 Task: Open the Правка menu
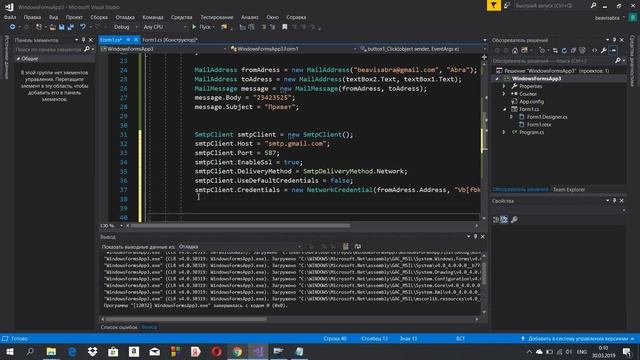click(32, 17)
